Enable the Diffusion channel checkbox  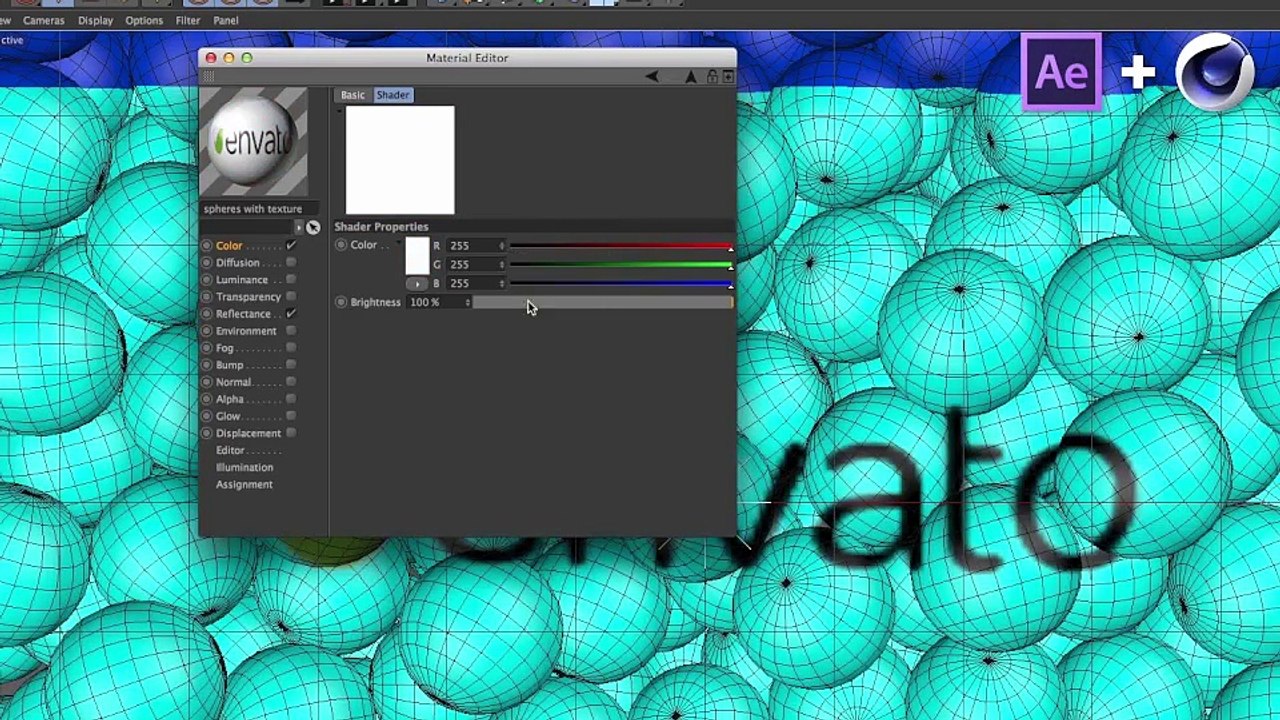tap(291, 263)
